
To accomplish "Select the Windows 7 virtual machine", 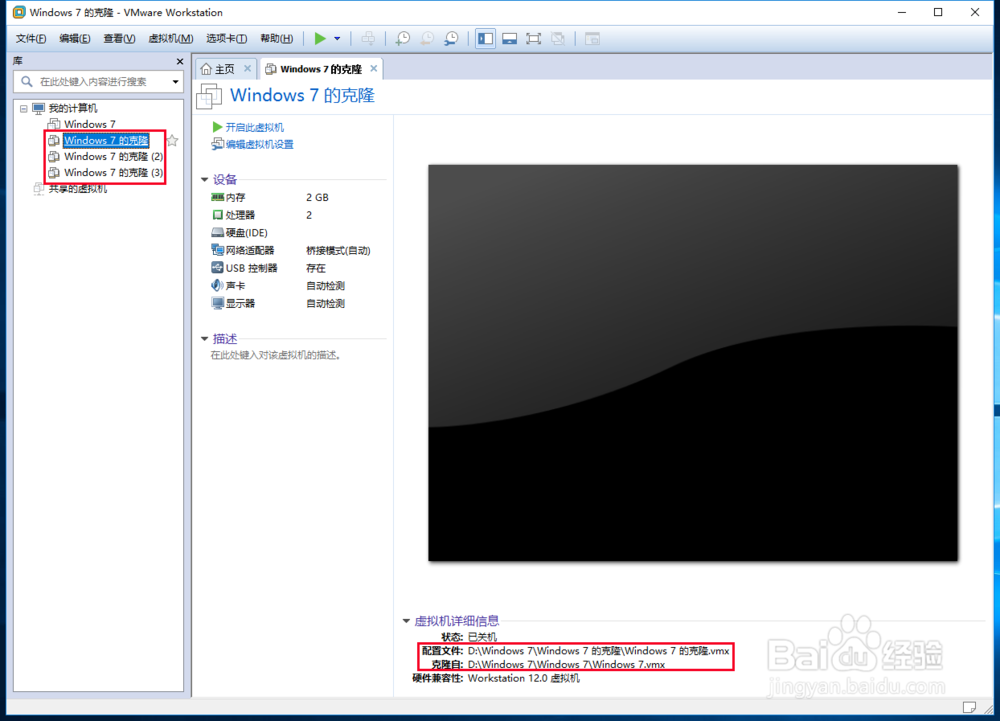I will pos(90,124).
